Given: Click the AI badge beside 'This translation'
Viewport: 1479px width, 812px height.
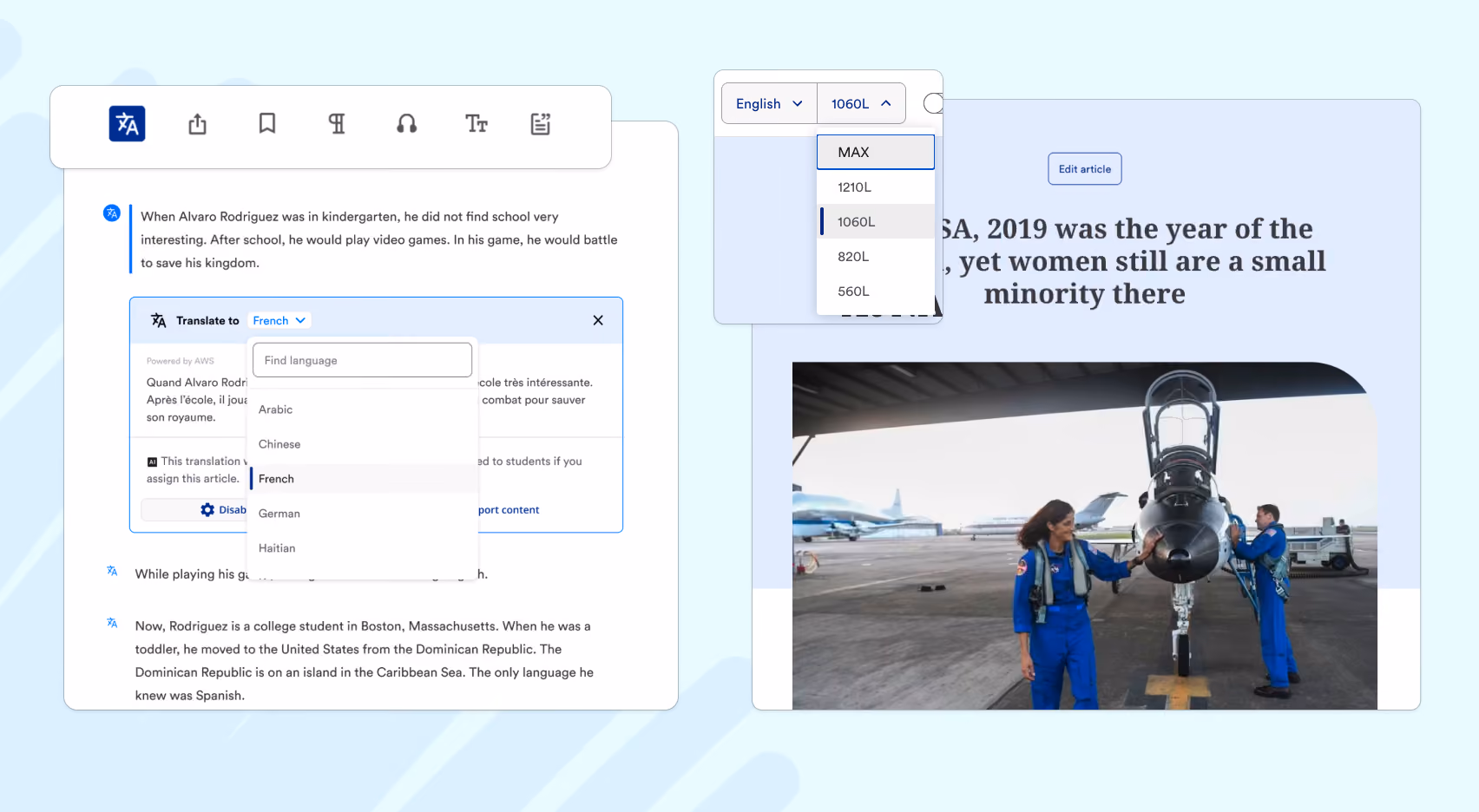Looking at the screenshot, I should 152,462.
